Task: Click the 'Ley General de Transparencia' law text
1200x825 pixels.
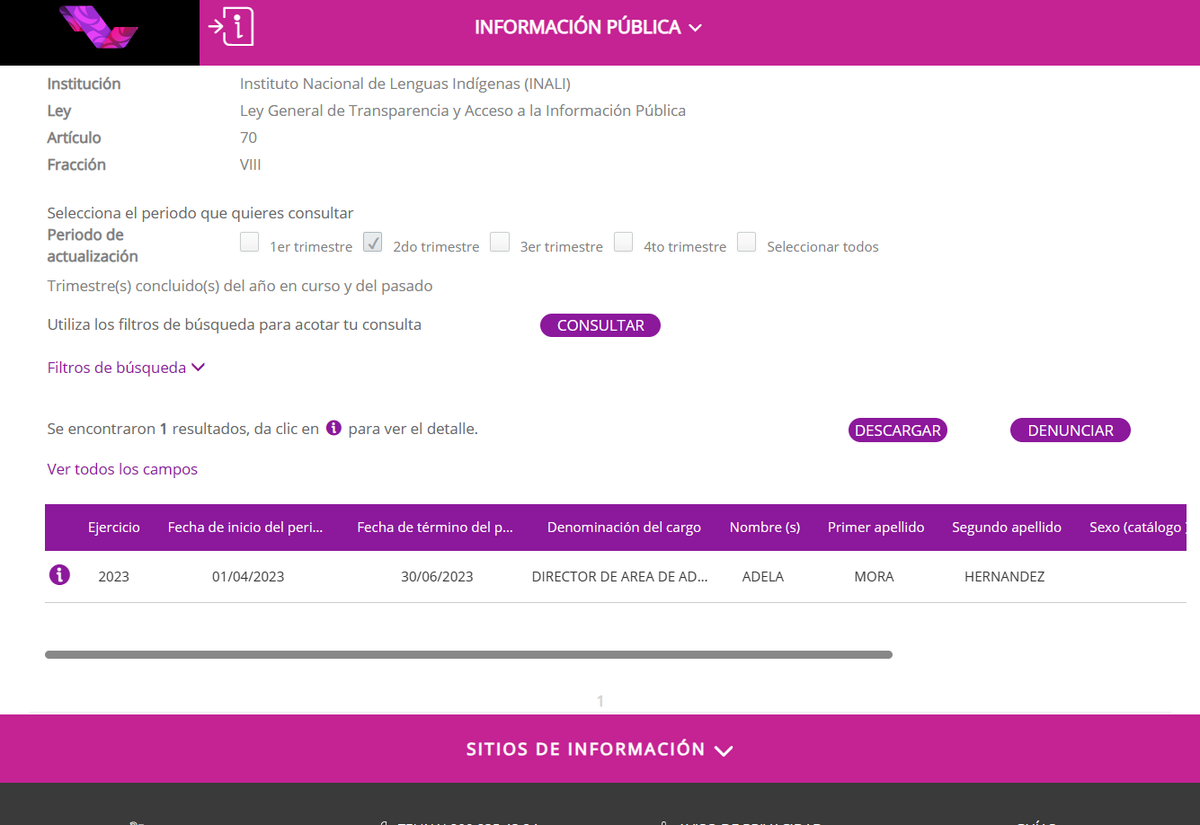Action: coord(463,111)
